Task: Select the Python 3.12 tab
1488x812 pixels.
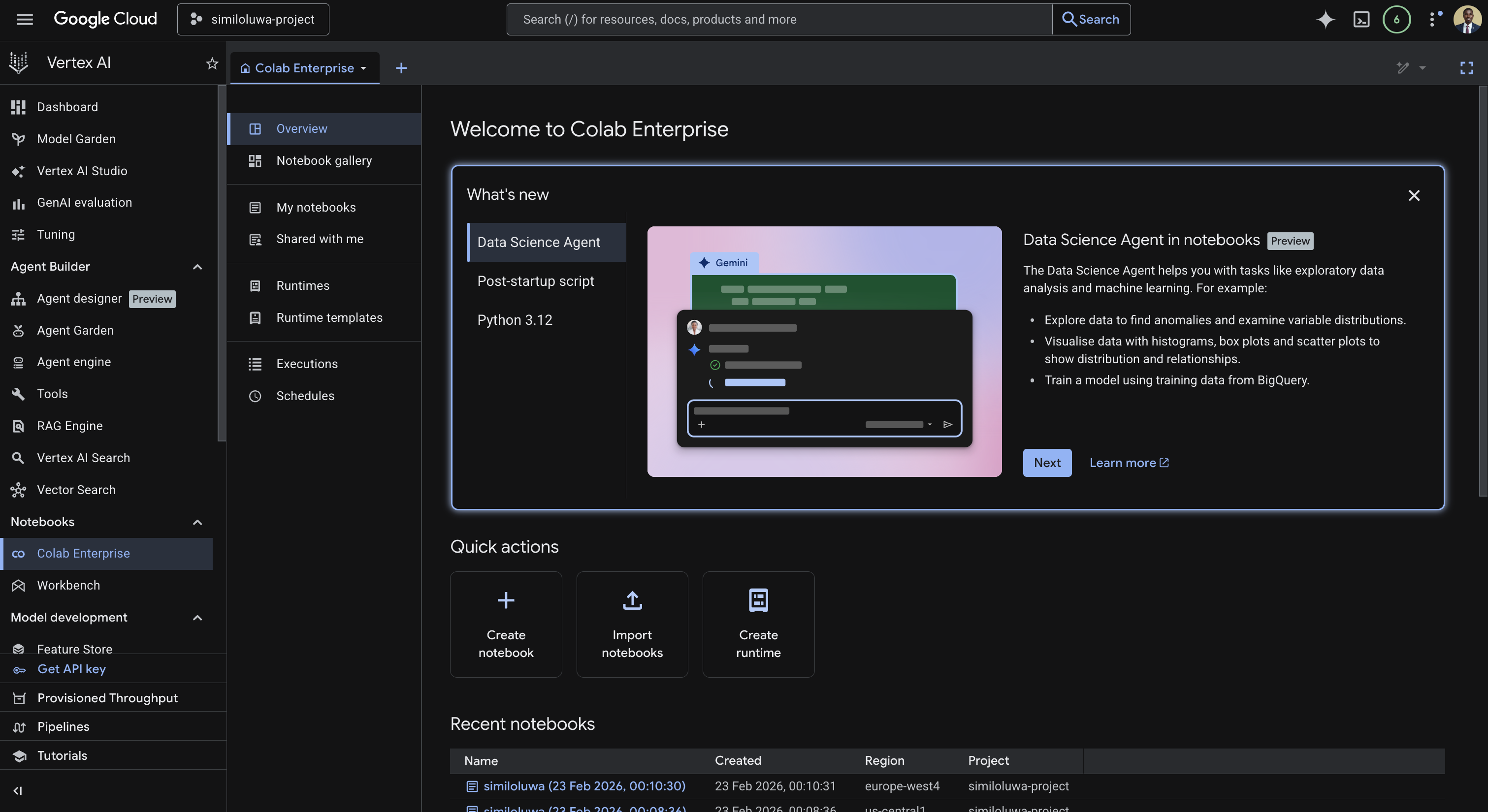Action: (515, 319)
